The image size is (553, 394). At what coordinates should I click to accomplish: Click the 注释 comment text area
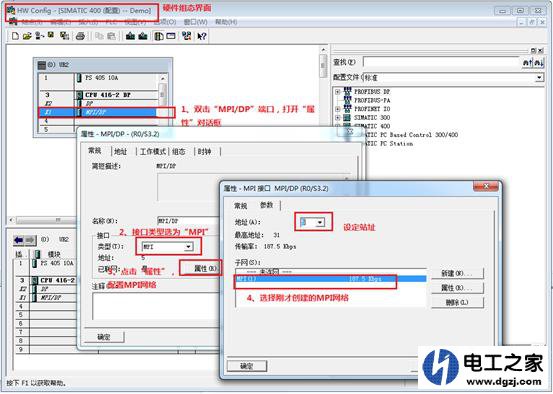(x=156, y=307)
